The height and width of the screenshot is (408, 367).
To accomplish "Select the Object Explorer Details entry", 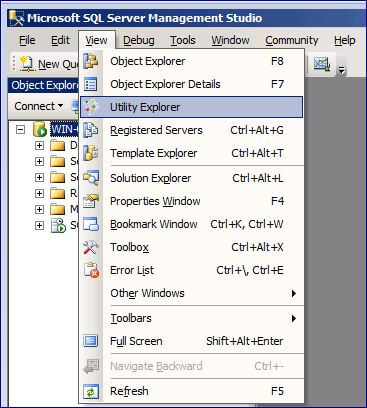I will (191, 84).
